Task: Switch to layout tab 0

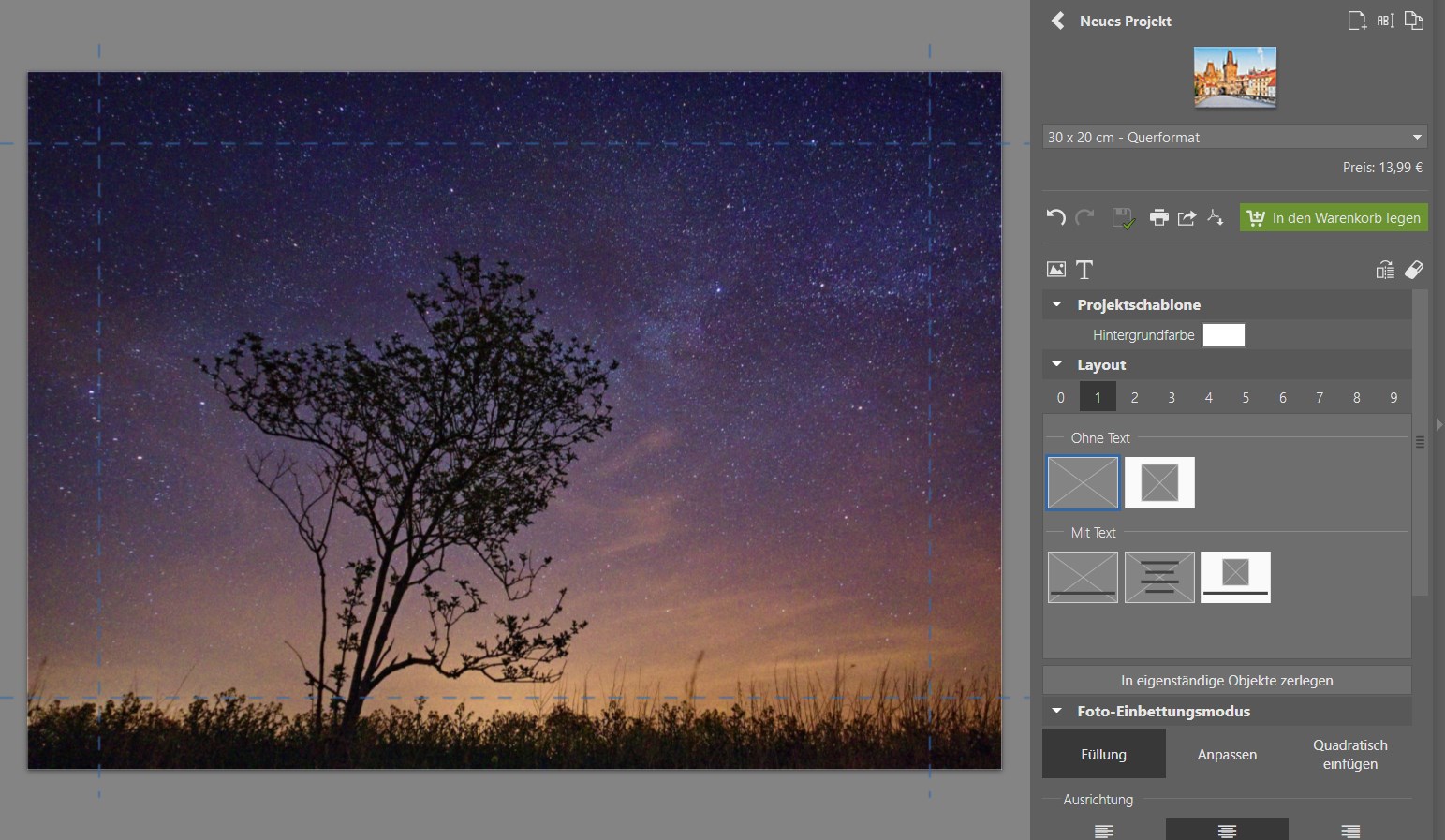Action: 1060,396
